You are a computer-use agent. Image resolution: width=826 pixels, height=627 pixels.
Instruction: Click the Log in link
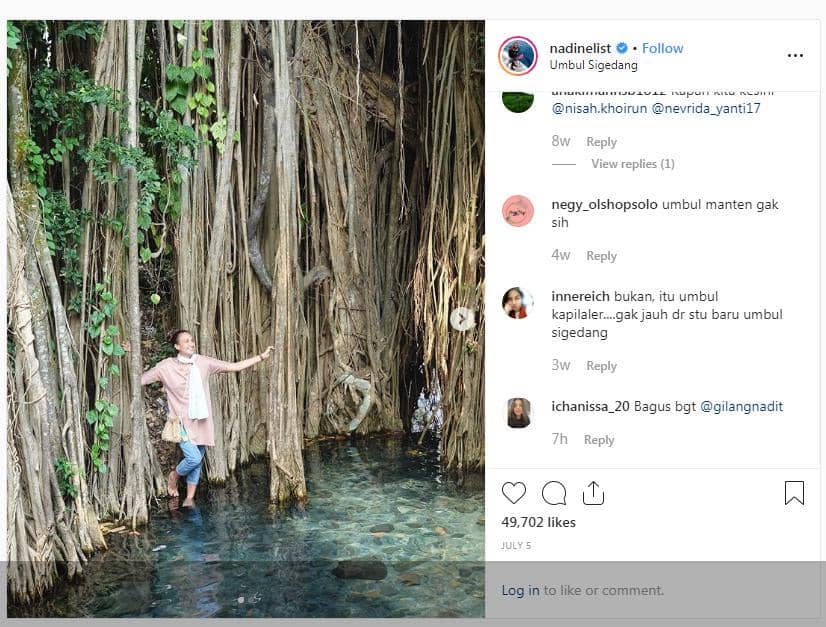[x=520, y=591]
